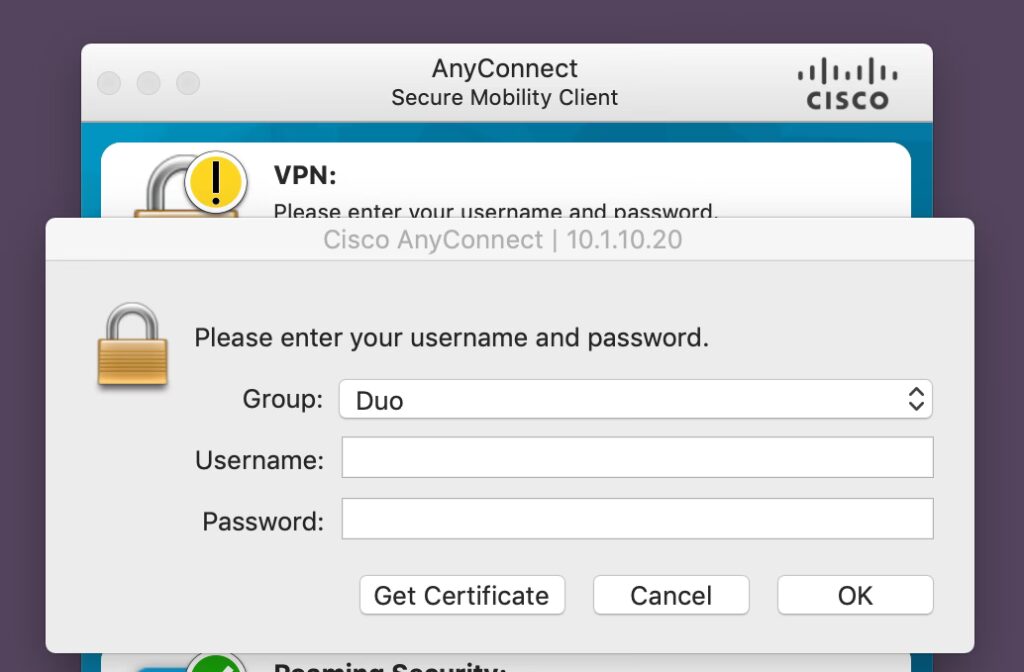The height and width of the screenshot is (672, 1024).
Task: Focus the Username text field
Action: pos(637,458)
